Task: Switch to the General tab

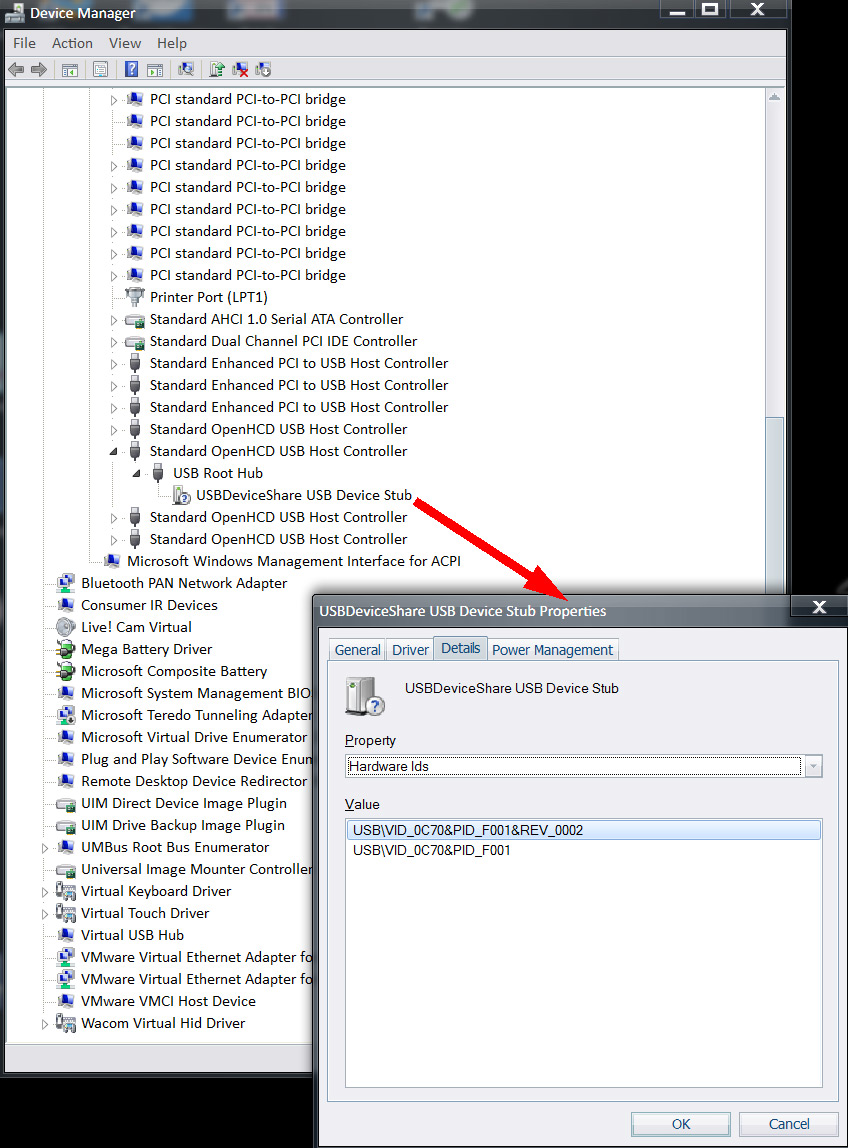Action: coord(357,649)
